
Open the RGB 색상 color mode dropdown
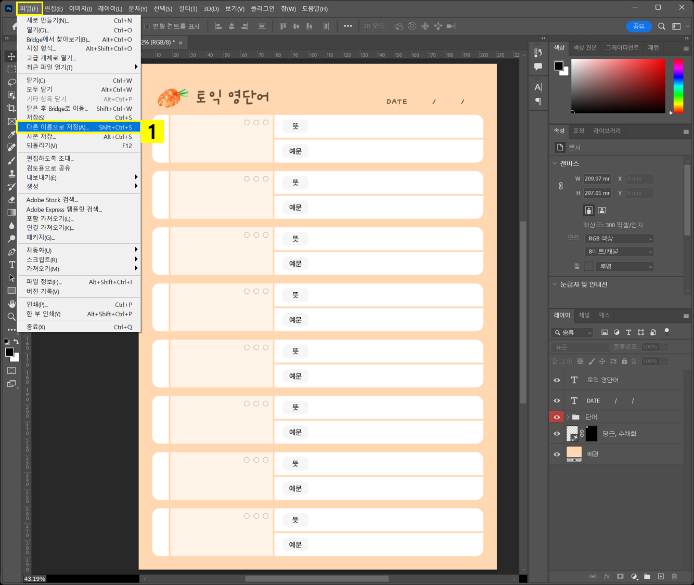click(618, 238)
